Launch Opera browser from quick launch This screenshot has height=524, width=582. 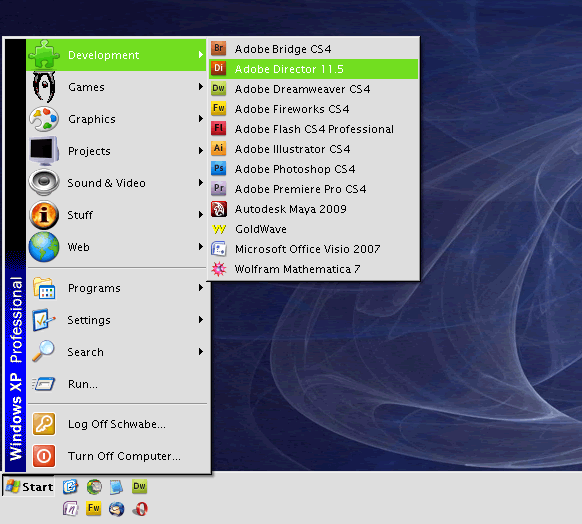click(140, 509)
